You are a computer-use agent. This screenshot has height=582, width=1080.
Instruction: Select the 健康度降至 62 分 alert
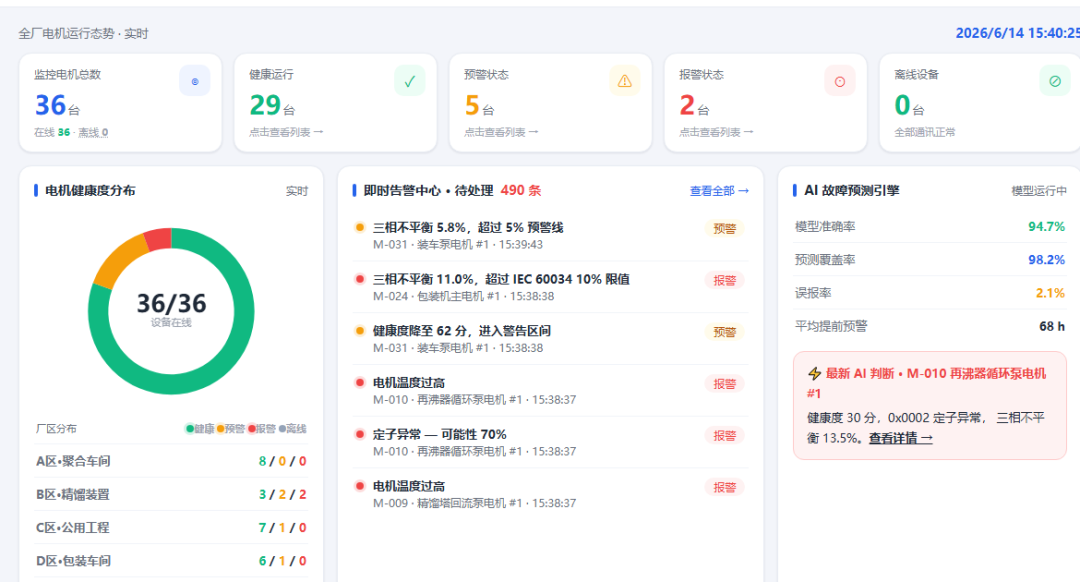pyautogui.click(x=550, y=339)
